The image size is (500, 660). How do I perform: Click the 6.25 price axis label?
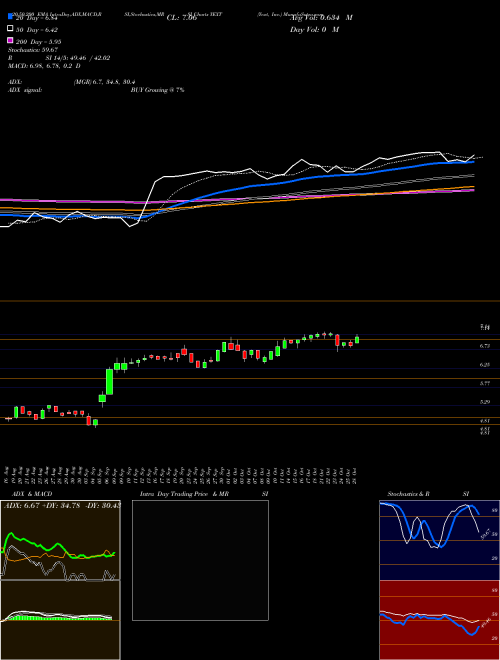point(485,365)
